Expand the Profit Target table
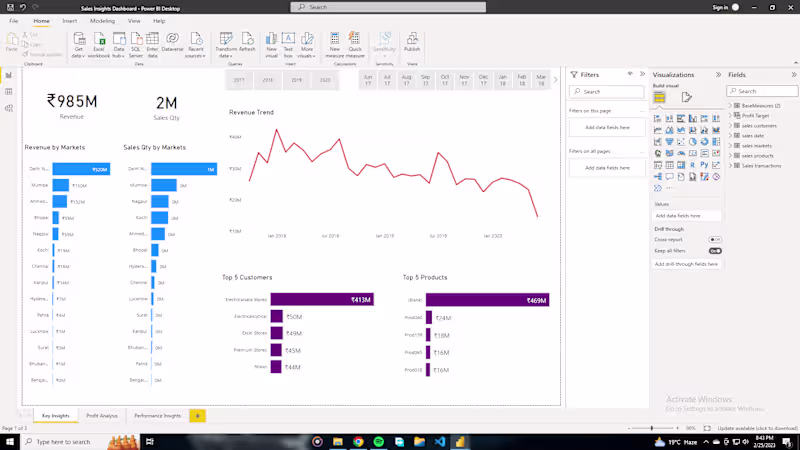The height and width of the screenshot is (450, 800). [x=731, y=116]
